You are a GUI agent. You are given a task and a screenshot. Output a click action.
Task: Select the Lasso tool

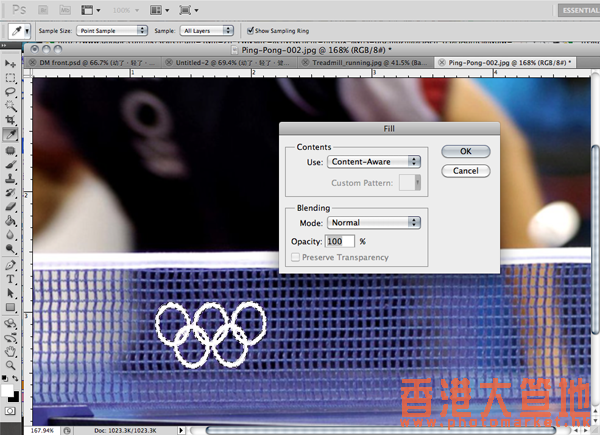pos(10,92)
